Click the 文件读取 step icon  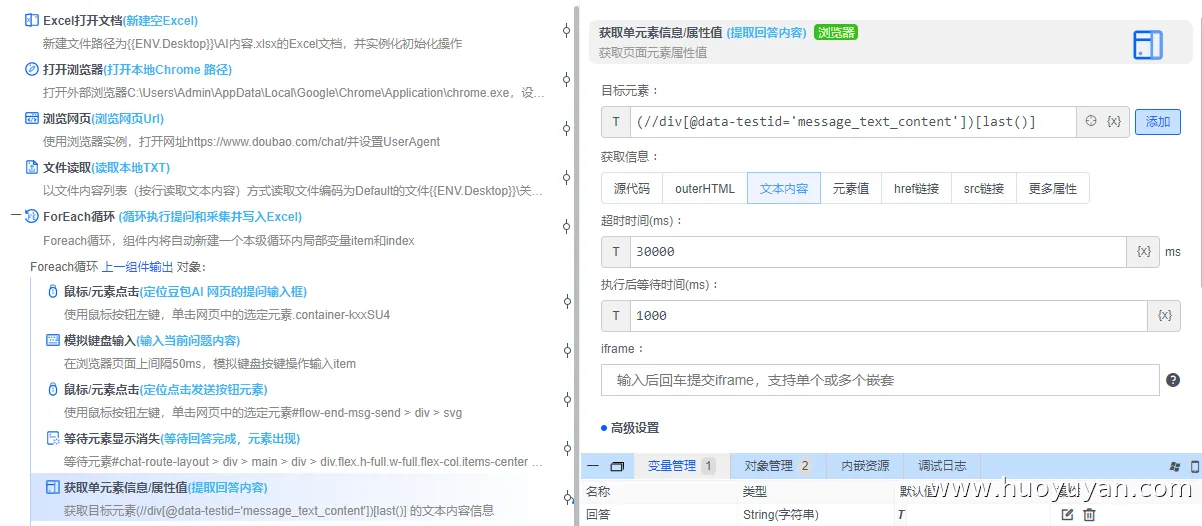[32, 167]
